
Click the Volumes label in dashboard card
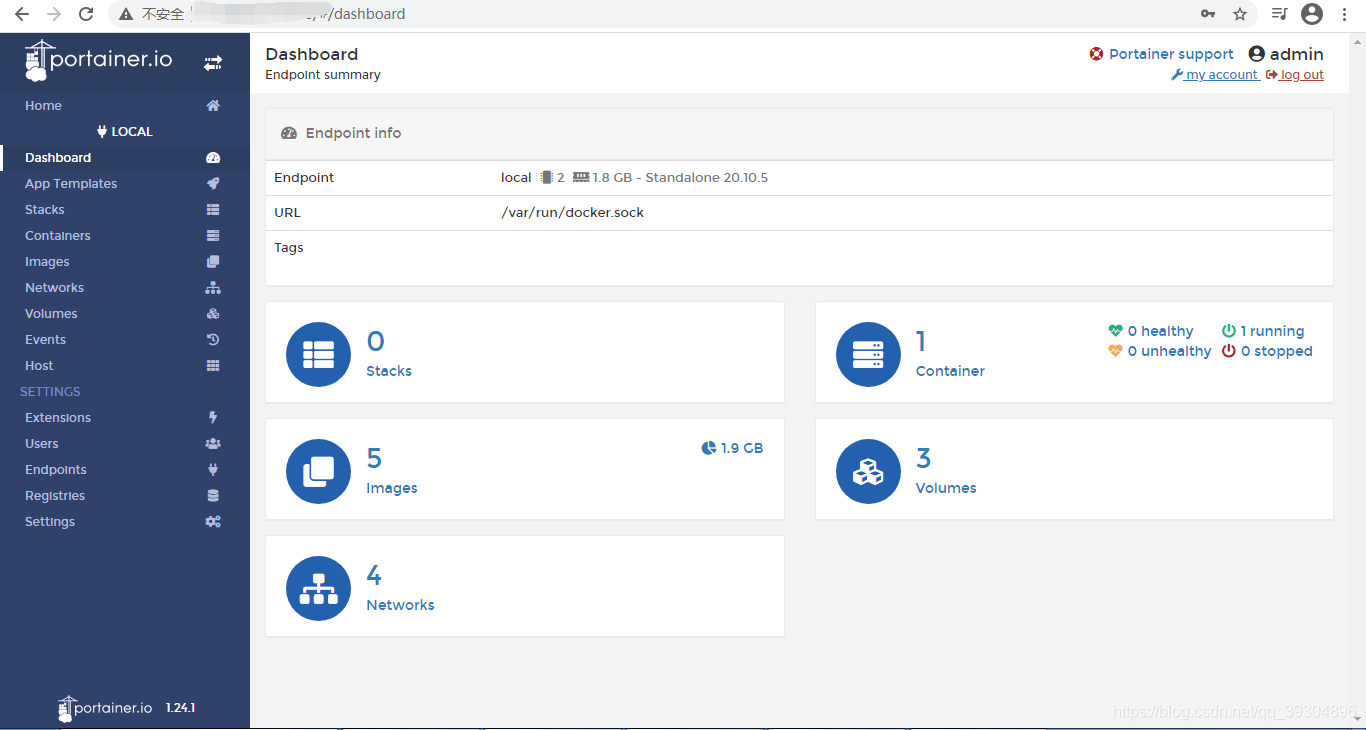946,488
